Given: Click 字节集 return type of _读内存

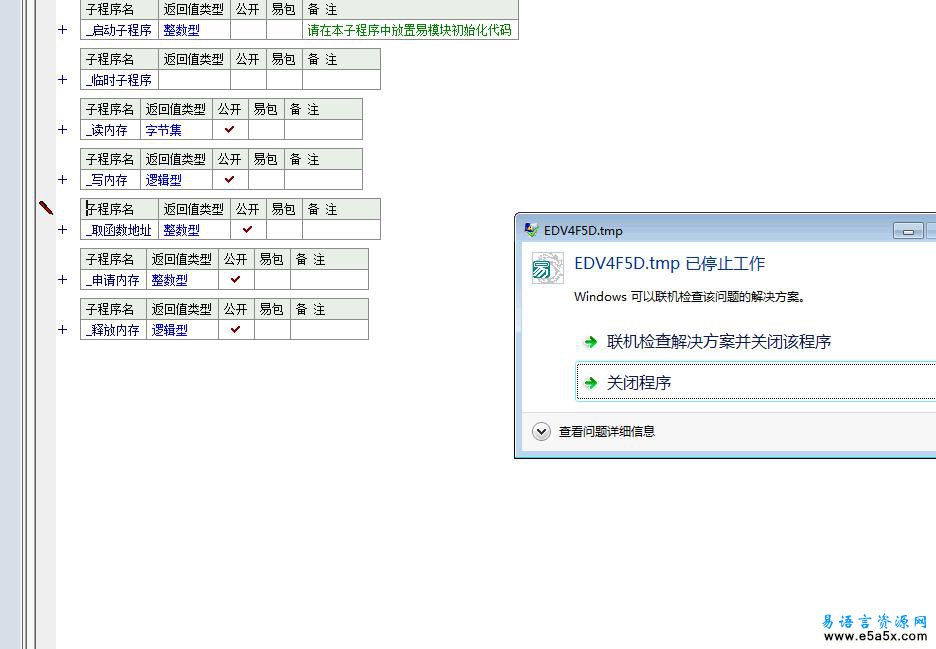Looking at the screenshot, I should (x=164, y=130).
